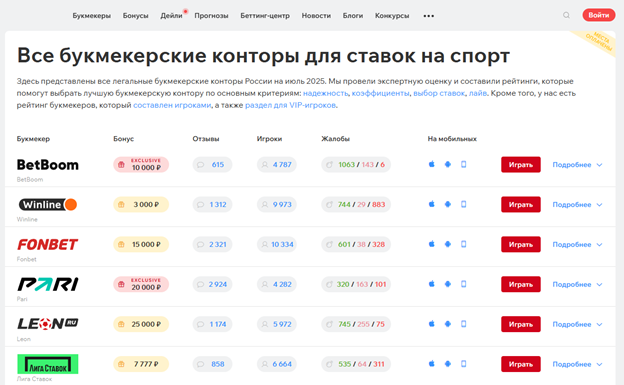Image resolution: width=624 pixels, height=385 pixels.
Task: Open Pari mobile site icon
Action: point(464,284)
